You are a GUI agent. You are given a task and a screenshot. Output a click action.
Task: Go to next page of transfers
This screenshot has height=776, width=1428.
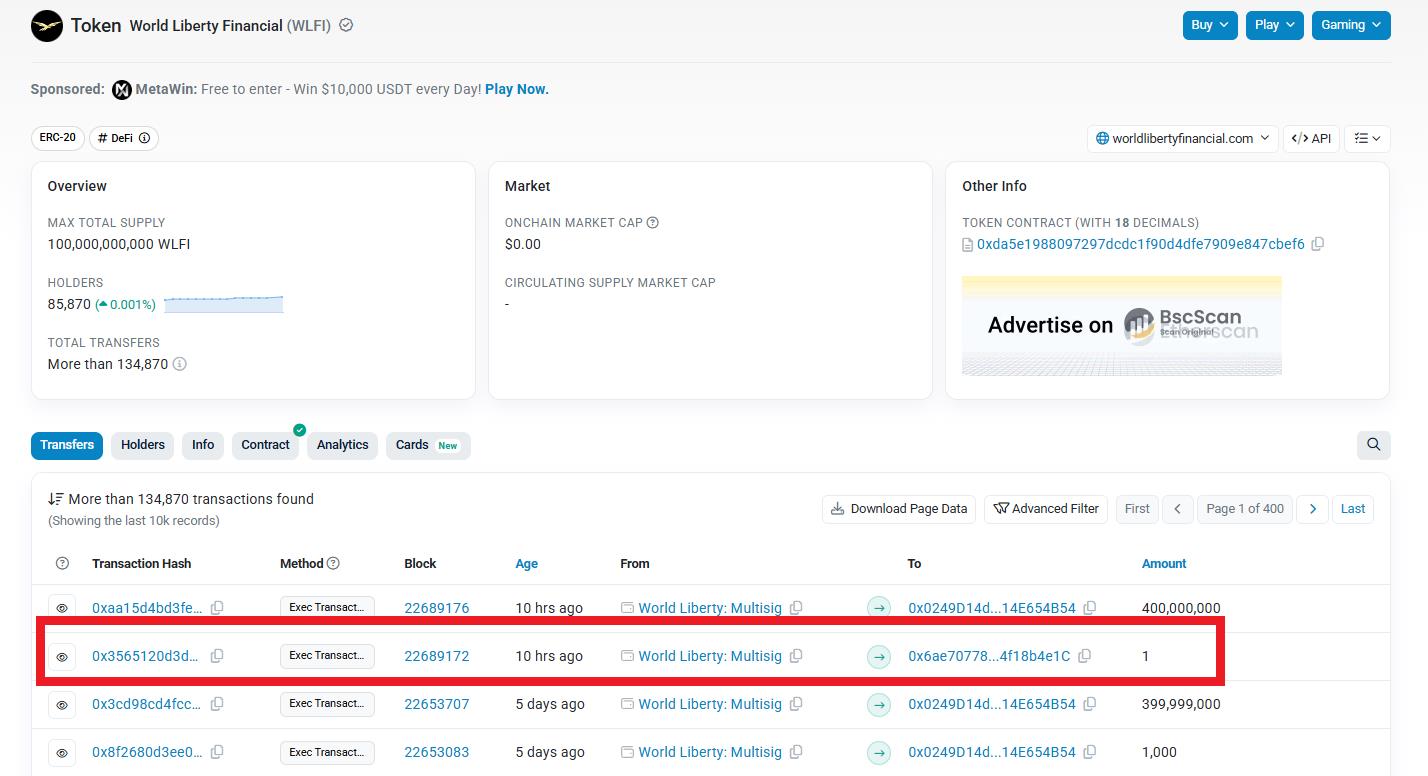click(x=1313, y=509)
